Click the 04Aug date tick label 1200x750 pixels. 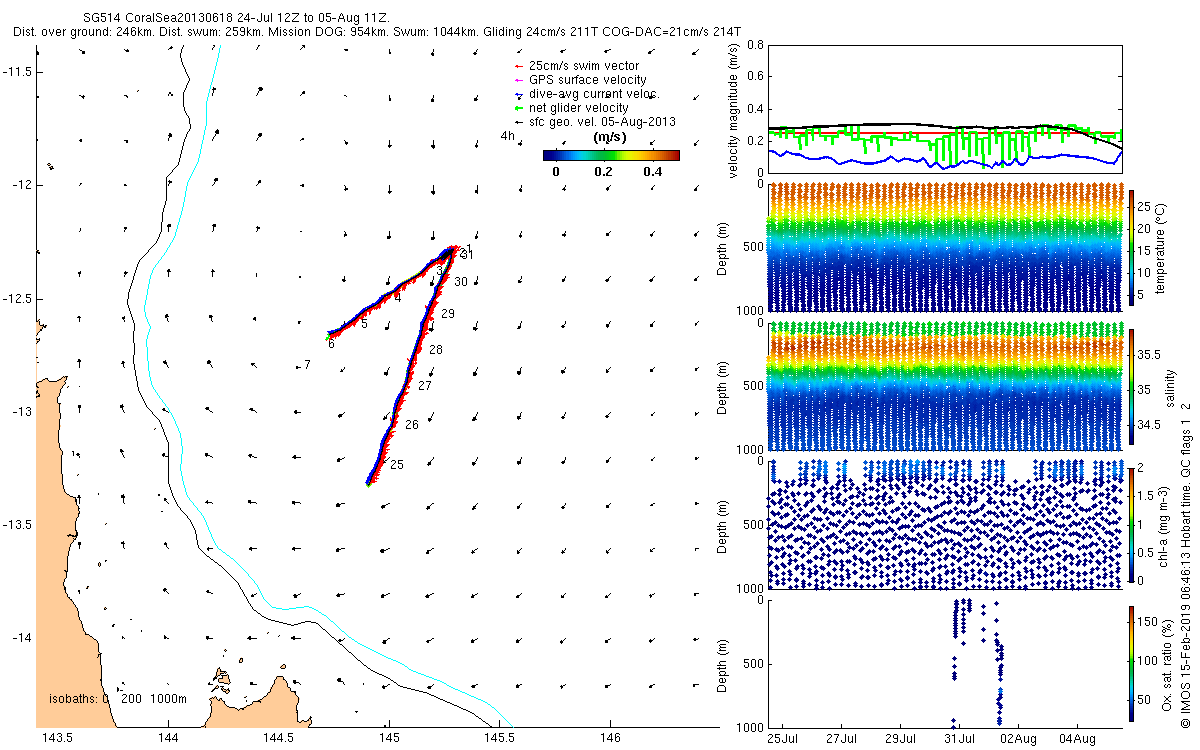1078,739
